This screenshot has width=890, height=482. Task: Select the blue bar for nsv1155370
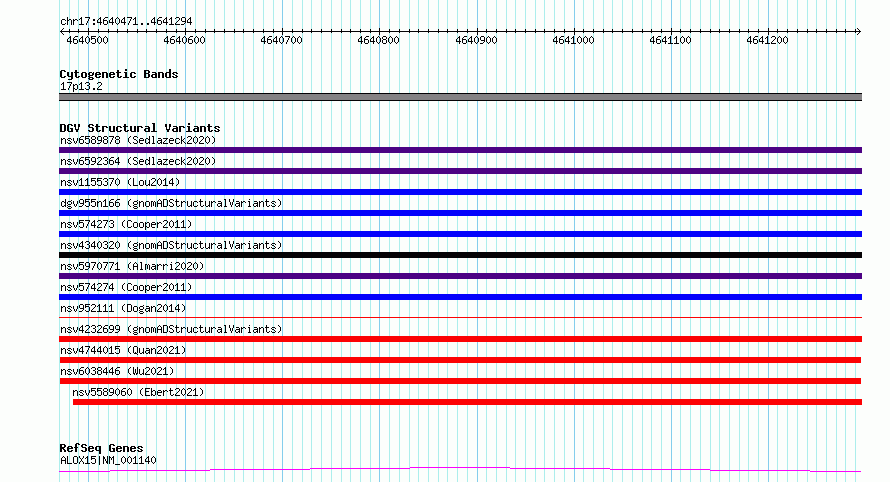pos(460,192)
